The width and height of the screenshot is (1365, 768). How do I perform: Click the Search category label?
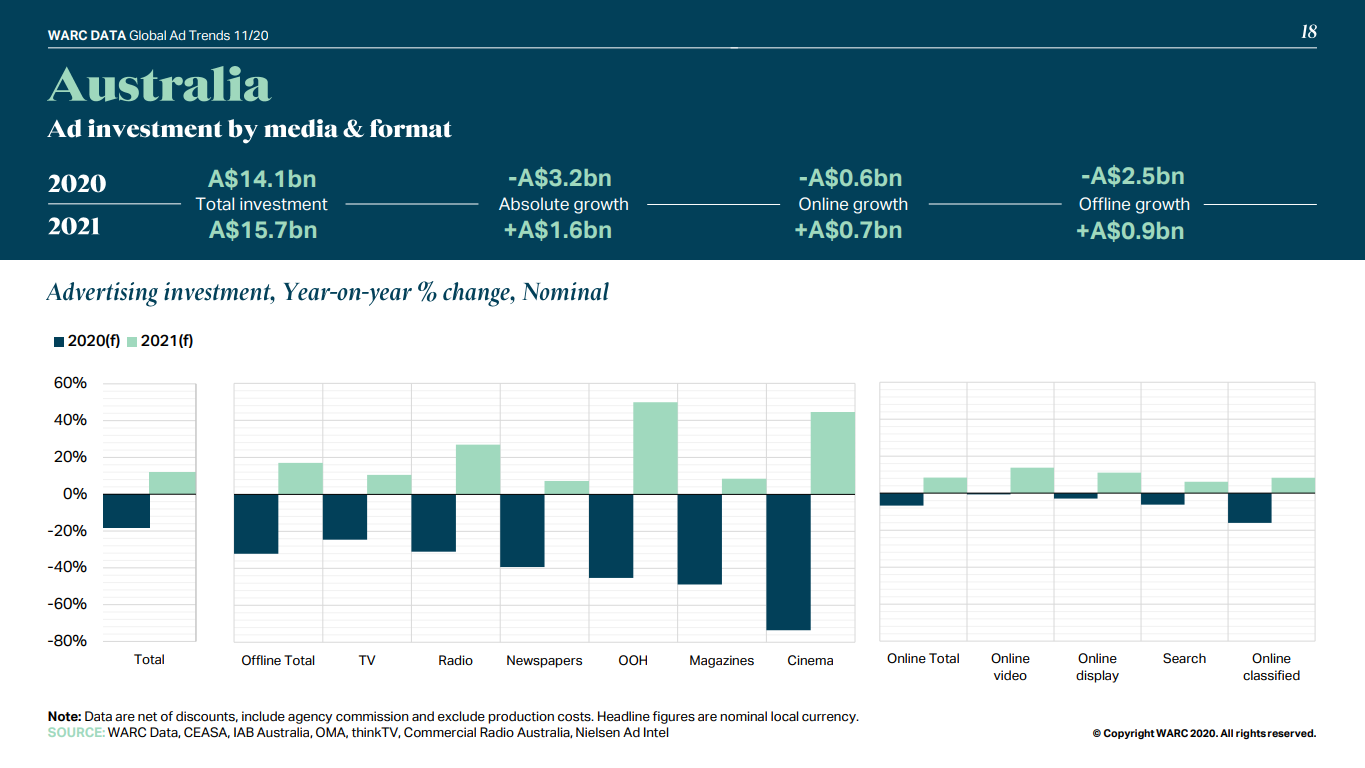point(1184,659)
